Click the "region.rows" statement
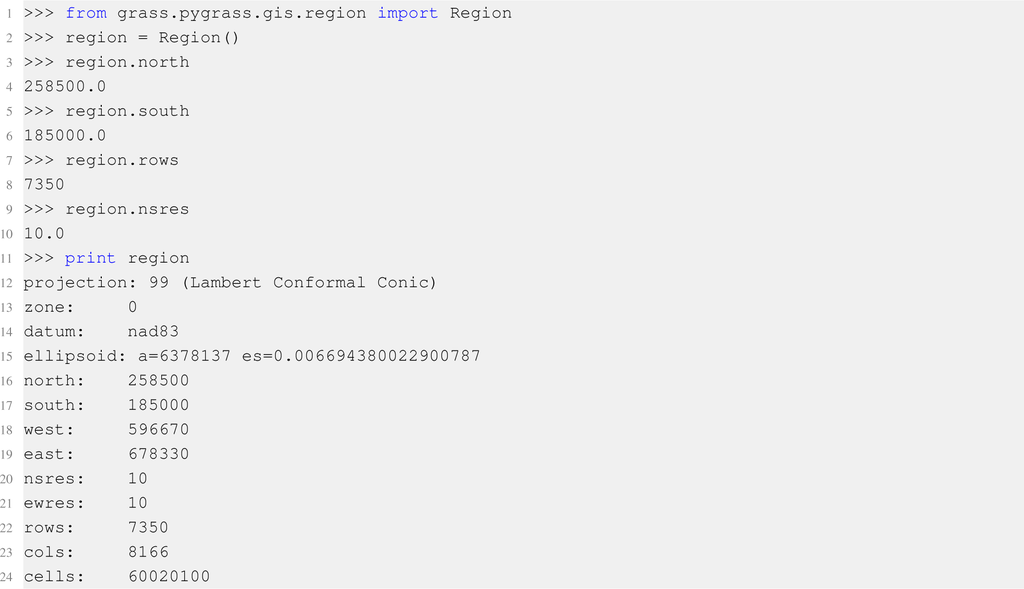The image size is (1024, 589). click(122, 160)
